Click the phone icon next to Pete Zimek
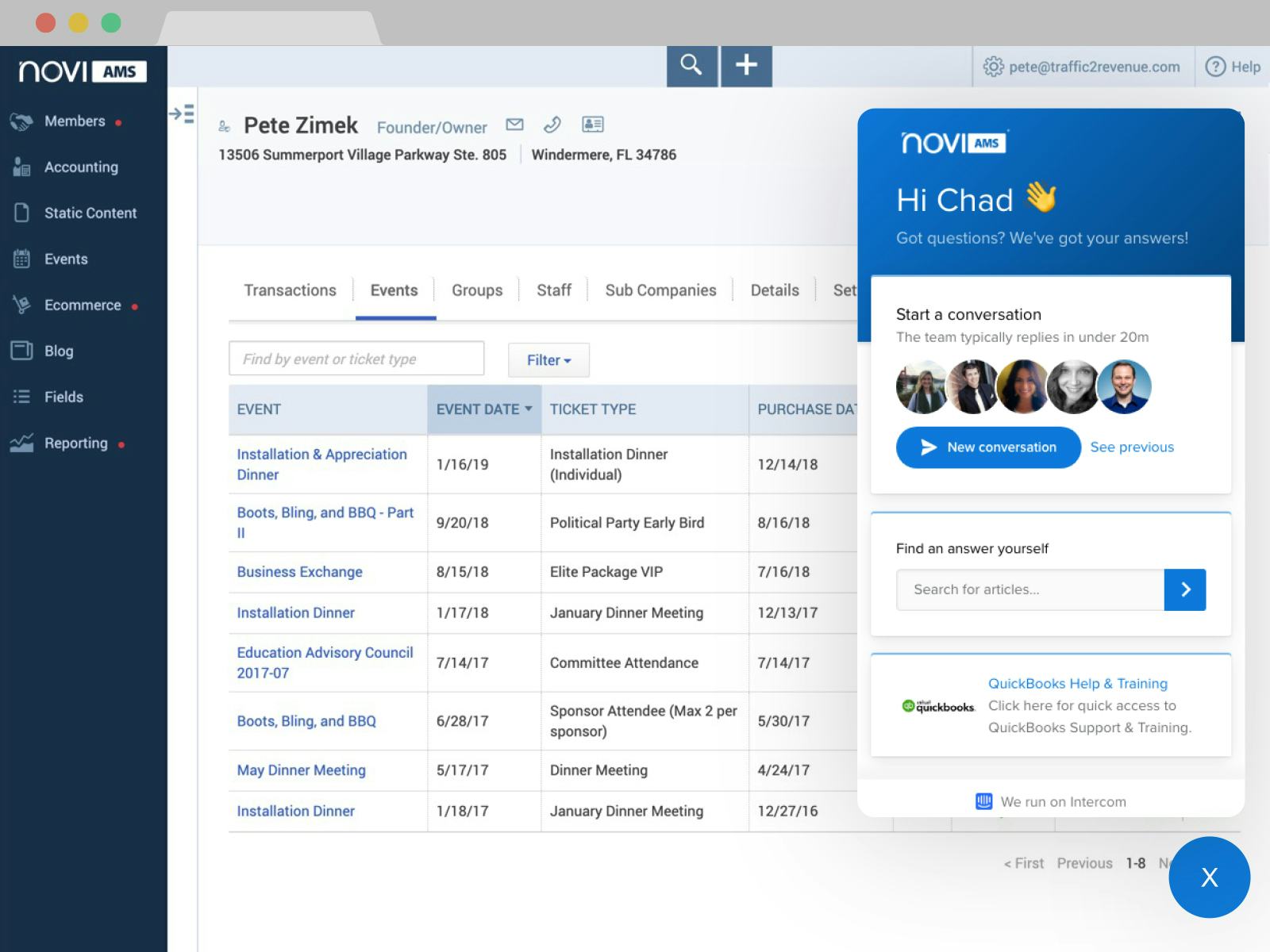Viewport: 1270px width, 952px height. pos(552,125)
